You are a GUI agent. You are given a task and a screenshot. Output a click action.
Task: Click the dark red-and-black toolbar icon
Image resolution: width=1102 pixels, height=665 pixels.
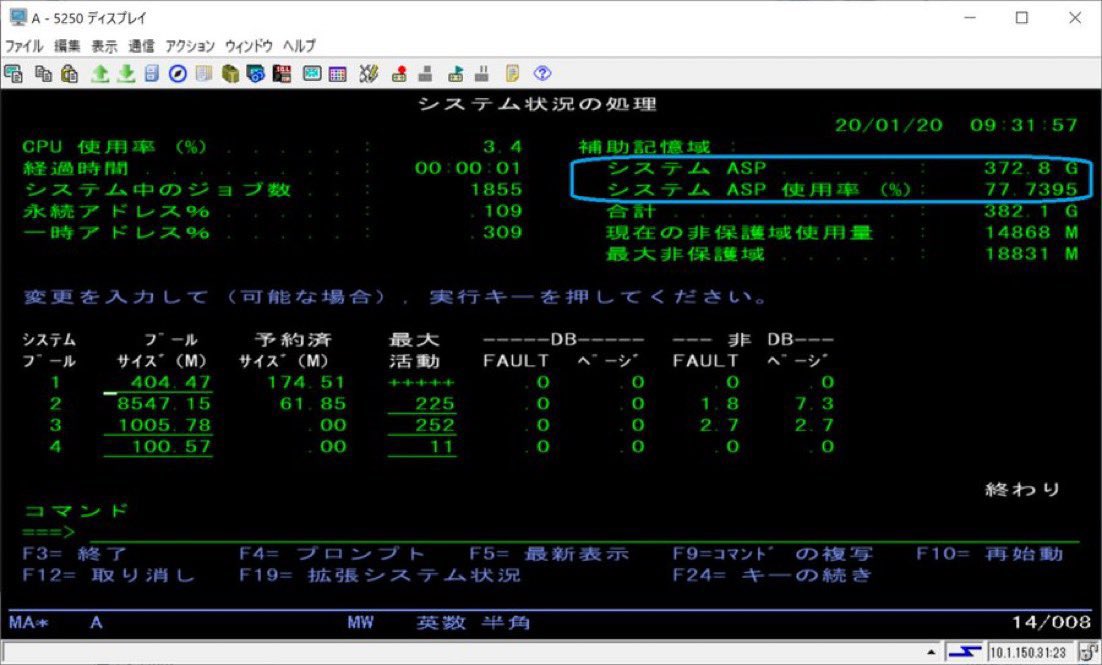point(282,73)
